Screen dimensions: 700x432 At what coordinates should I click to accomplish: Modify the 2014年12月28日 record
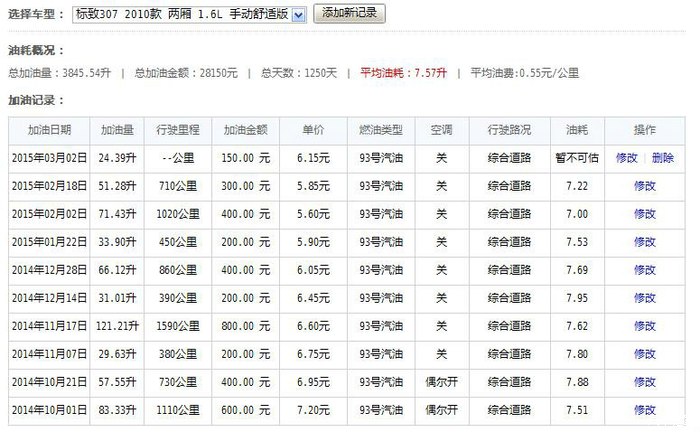point(644,270)
